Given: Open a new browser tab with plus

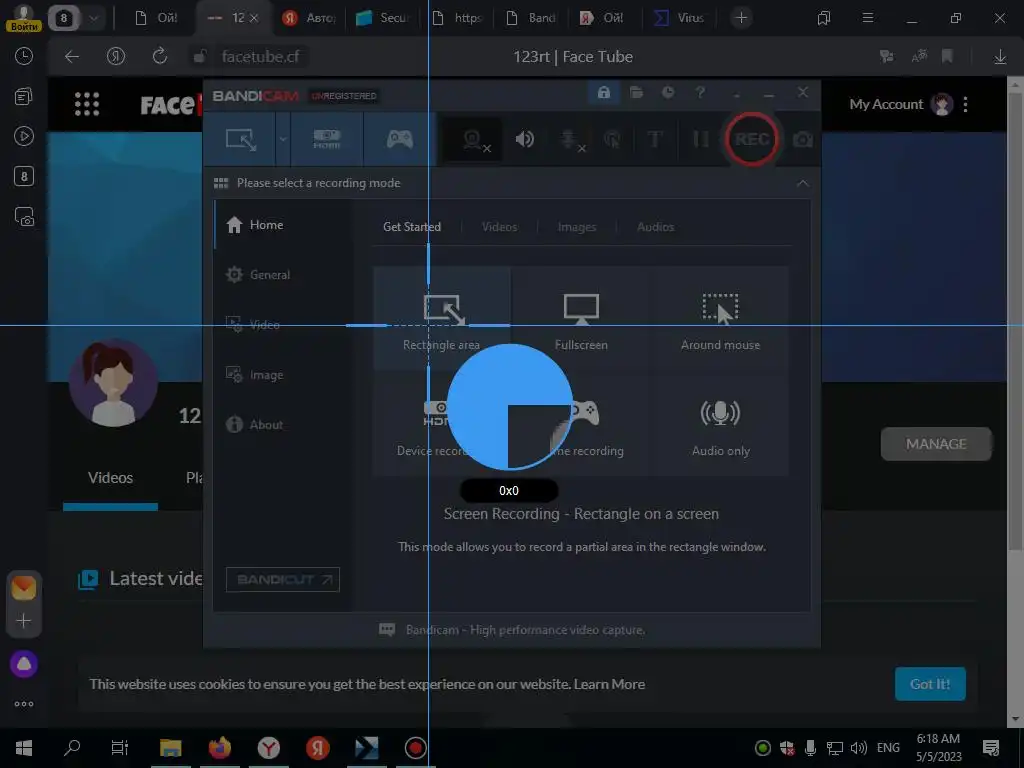Looking at the screenshot, I should pos(741,18).
